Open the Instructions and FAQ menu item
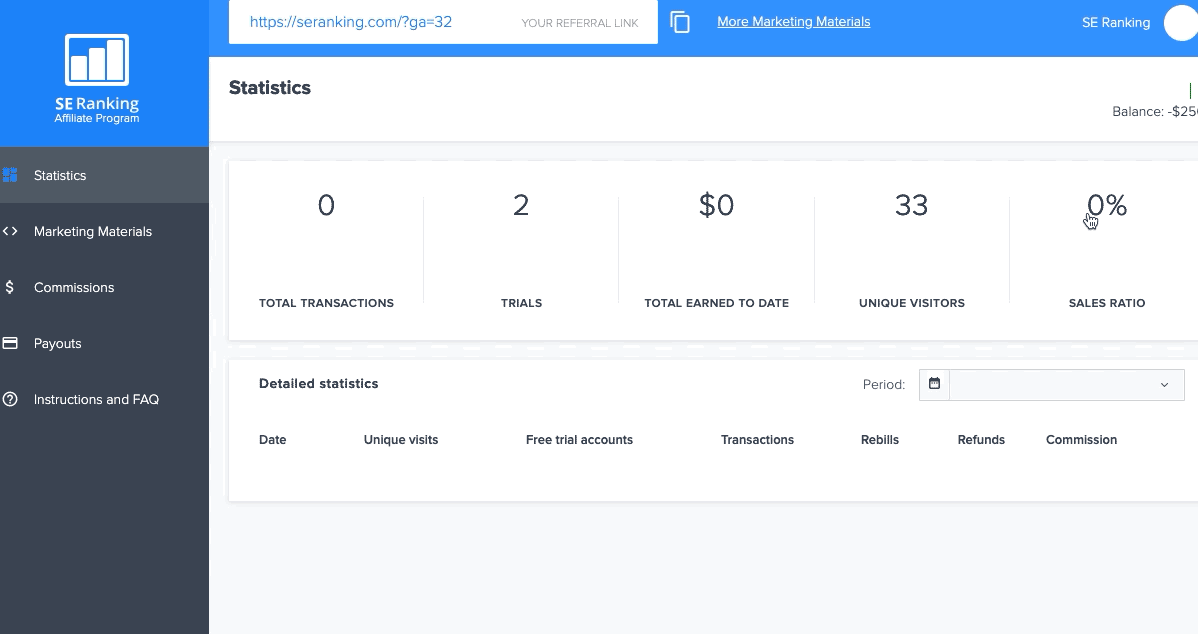Viewport: 1198px width, 634px height. coord(104,399)
